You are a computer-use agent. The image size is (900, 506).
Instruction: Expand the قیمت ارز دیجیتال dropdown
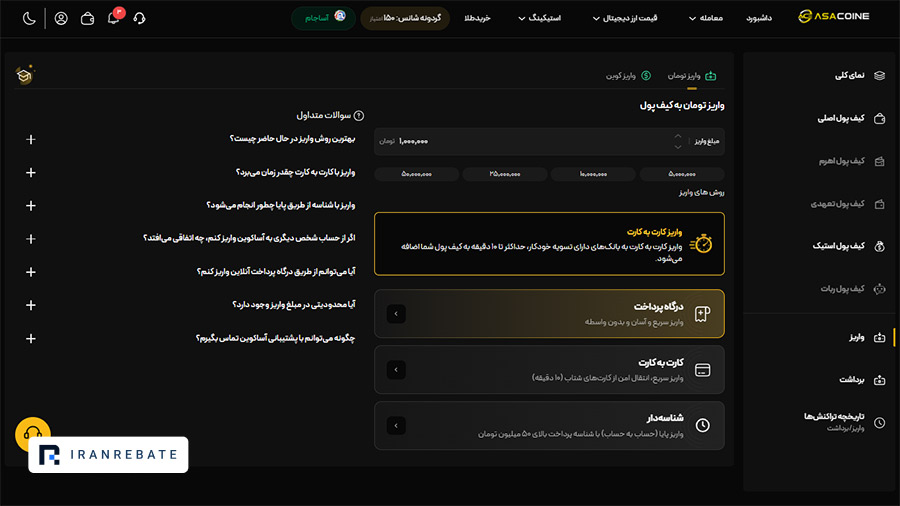[x=625, y=18]
